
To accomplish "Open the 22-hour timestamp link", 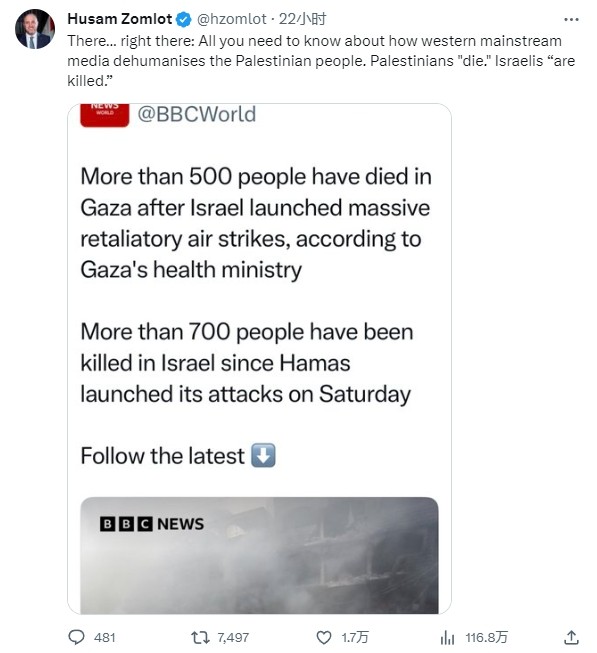I will click(303, 19).
